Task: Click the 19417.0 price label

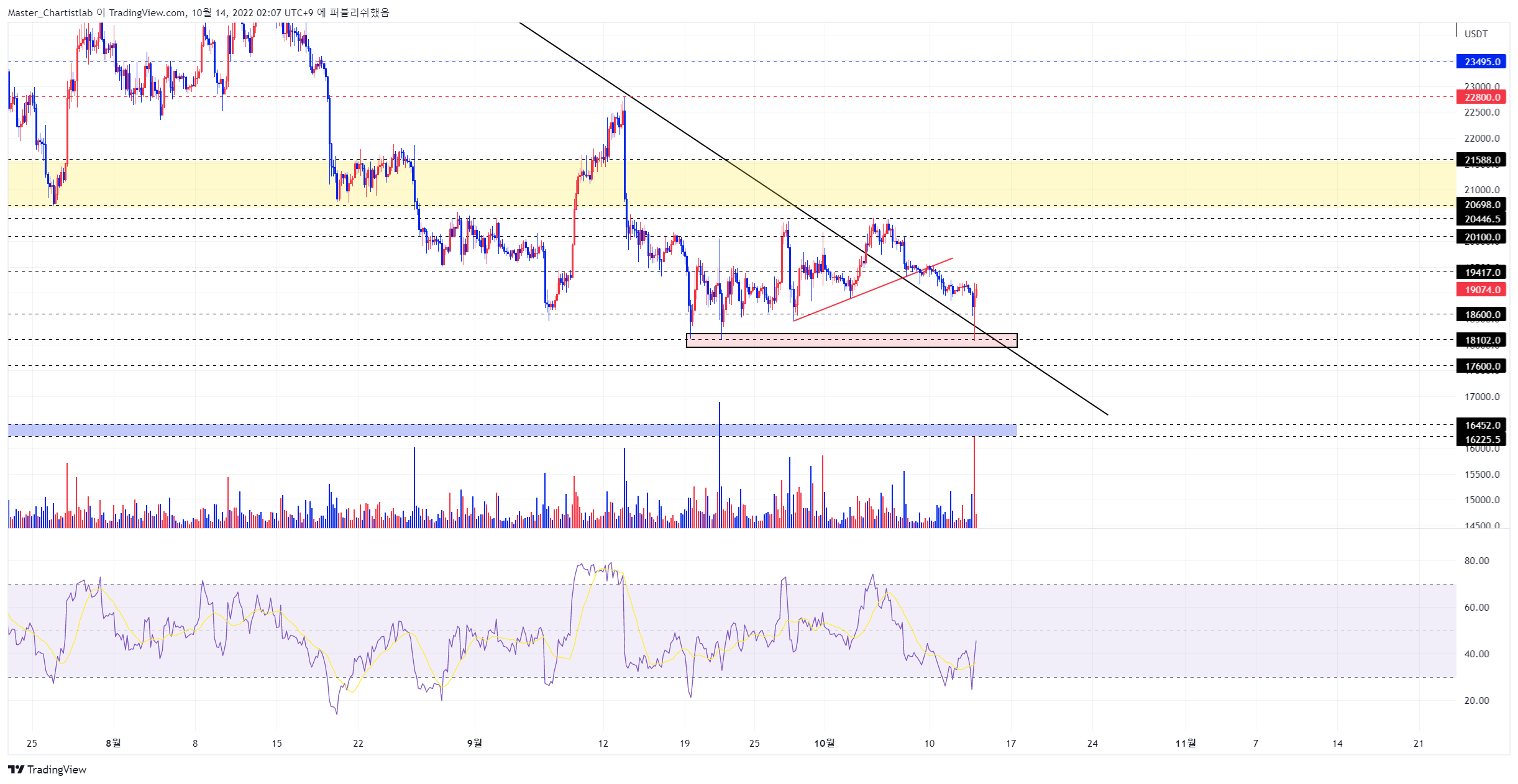Action: pyautogui.click(x=1481, y=272)
